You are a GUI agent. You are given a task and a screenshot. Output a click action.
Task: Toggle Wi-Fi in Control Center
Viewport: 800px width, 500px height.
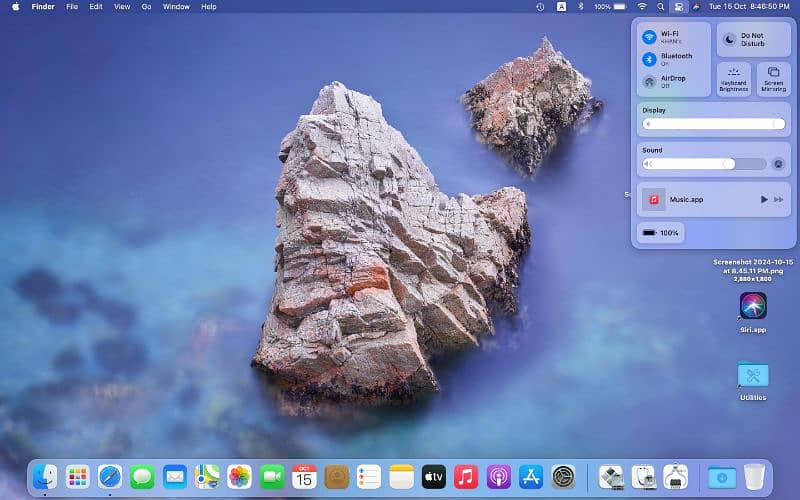649,37
